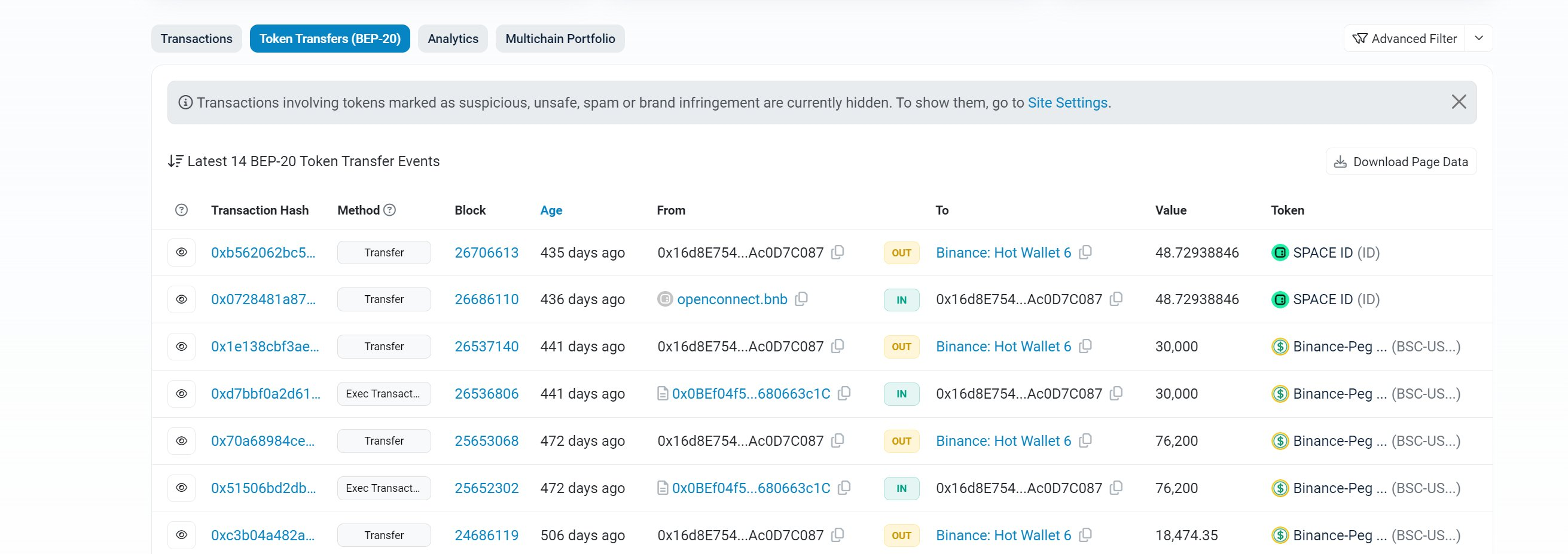Click Exec Transact... badge in block 26536806 row
1568x554 pixels.
pos(384,393)
